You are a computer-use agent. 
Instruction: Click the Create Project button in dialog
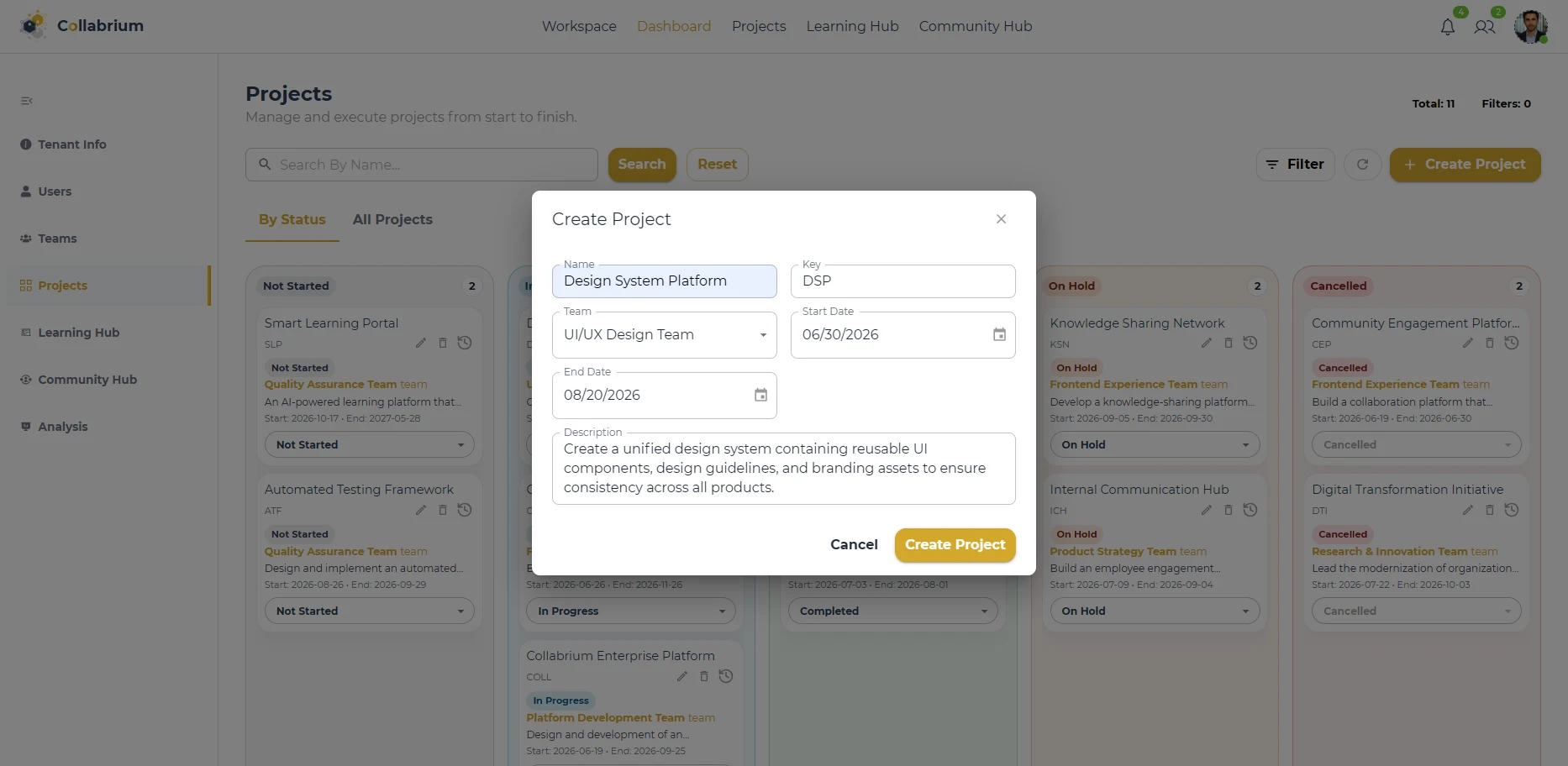point(955,545)
